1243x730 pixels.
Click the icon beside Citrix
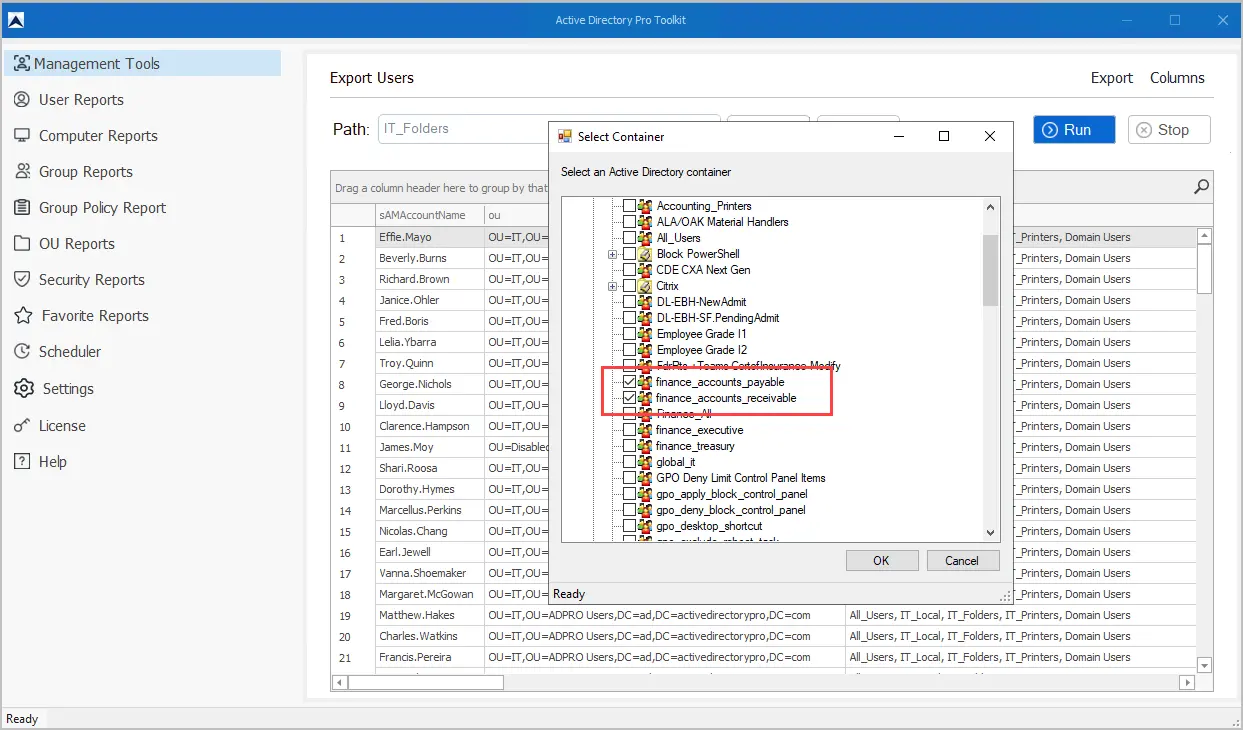pyautogui.click(x=645, y=286)
